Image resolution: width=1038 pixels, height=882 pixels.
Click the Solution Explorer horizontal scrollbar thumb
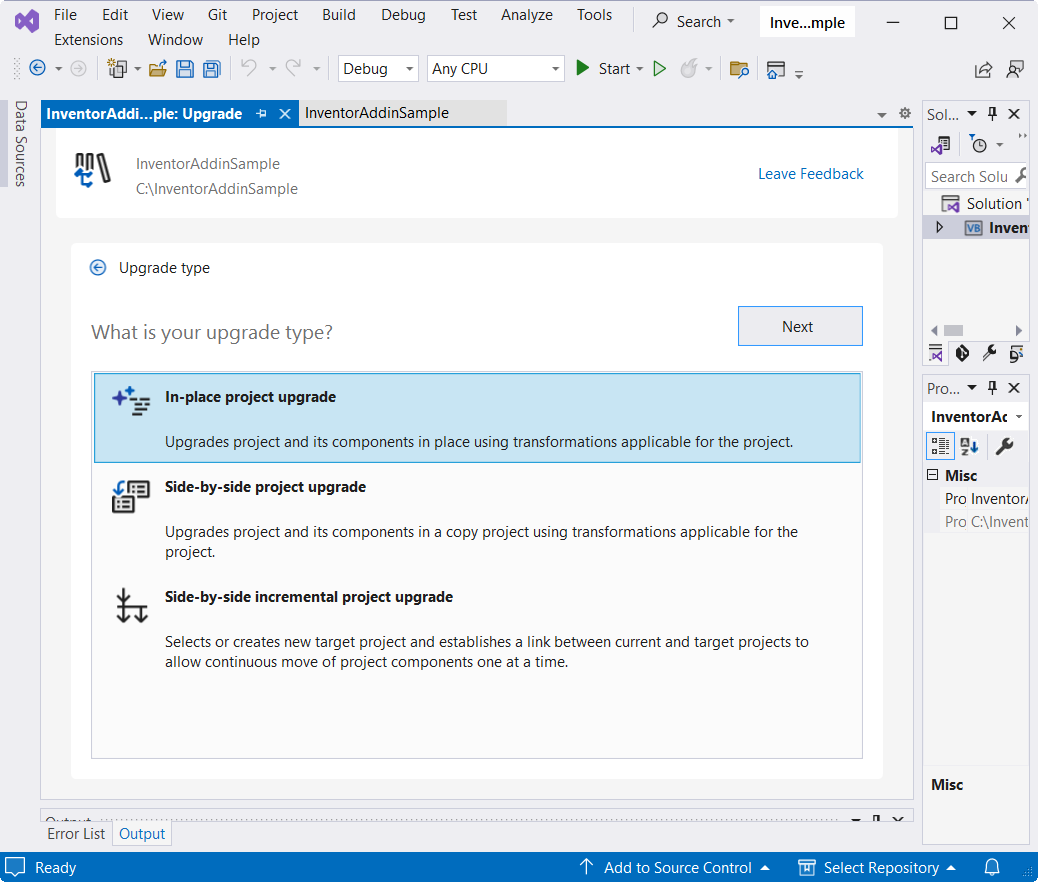953,330
